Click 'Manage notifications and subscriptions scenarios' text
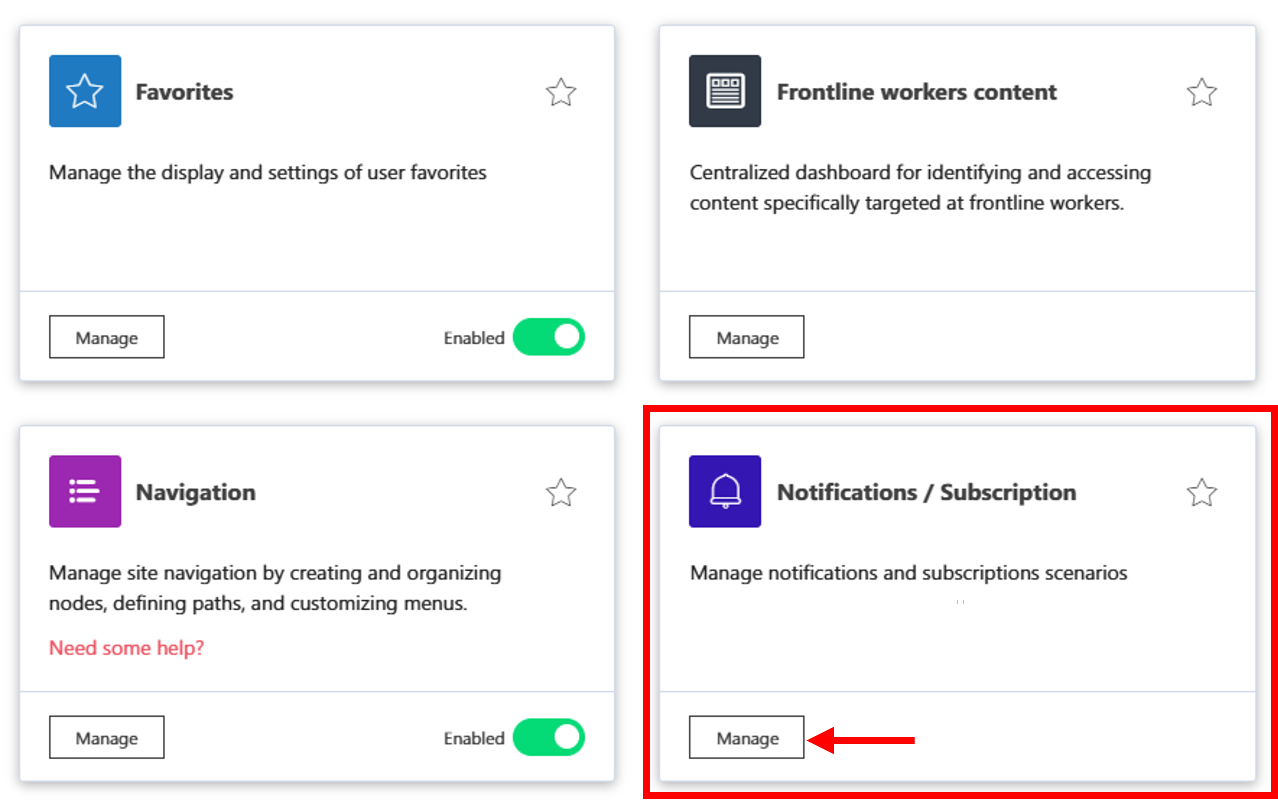Viewport: 1278px width, 808px height. click(909, 573)
